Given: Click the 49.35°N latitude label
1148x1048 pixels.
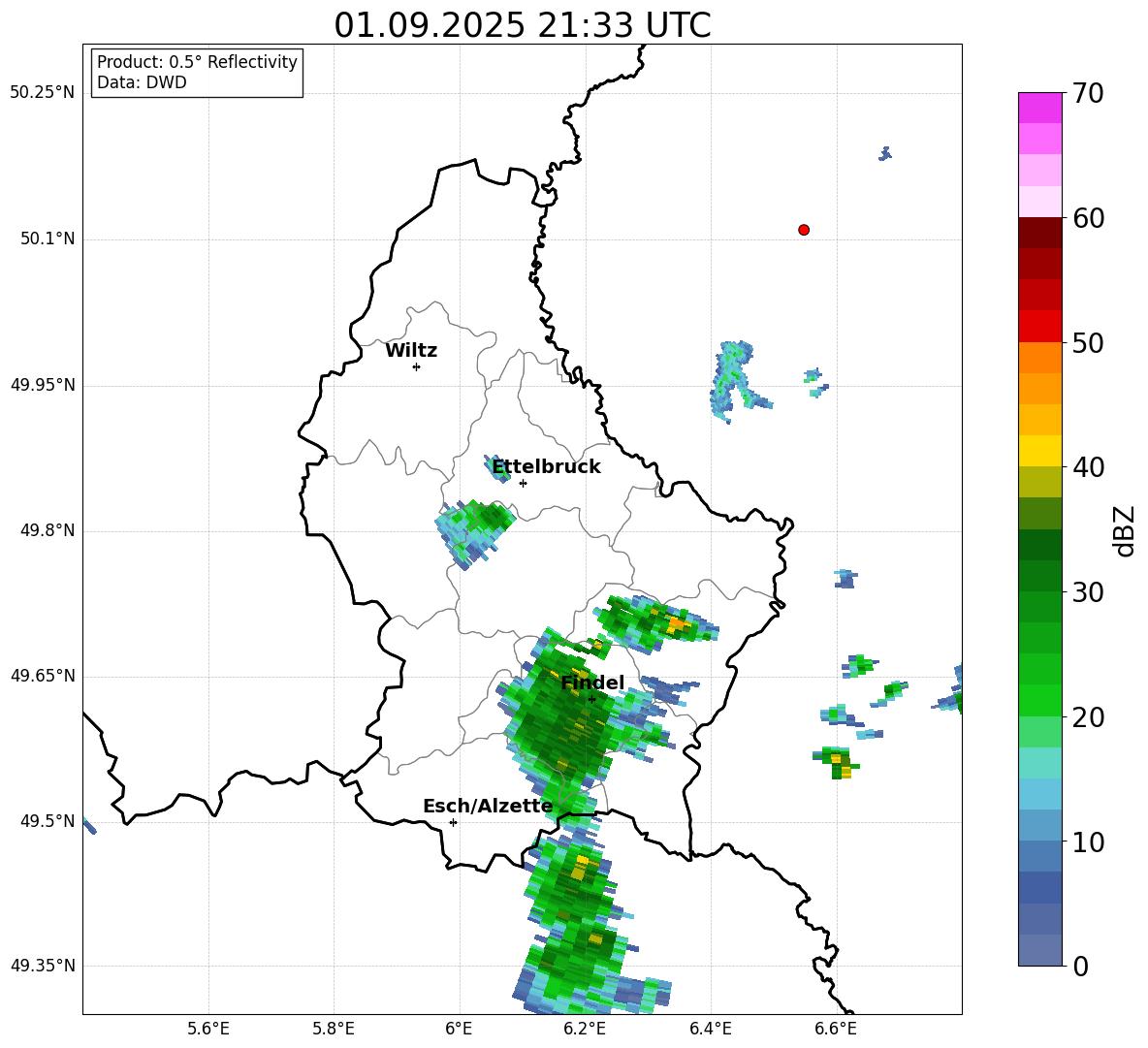Looking at the screenshot, I should [43, 966].
